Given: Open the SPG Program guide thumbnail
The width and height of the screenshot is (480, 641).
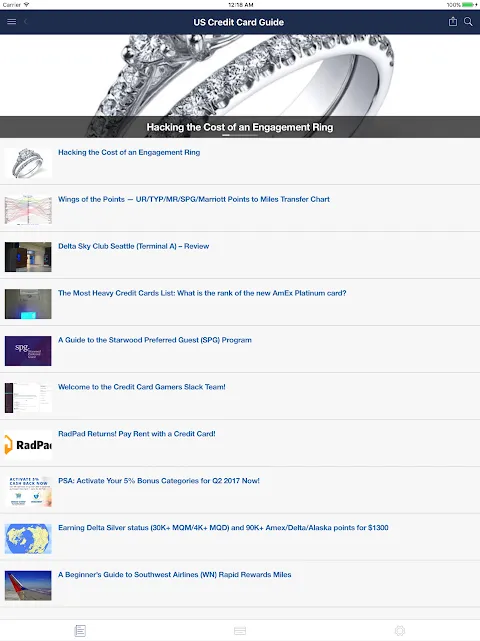Looking at the screenshot, I should click(28, 351).
